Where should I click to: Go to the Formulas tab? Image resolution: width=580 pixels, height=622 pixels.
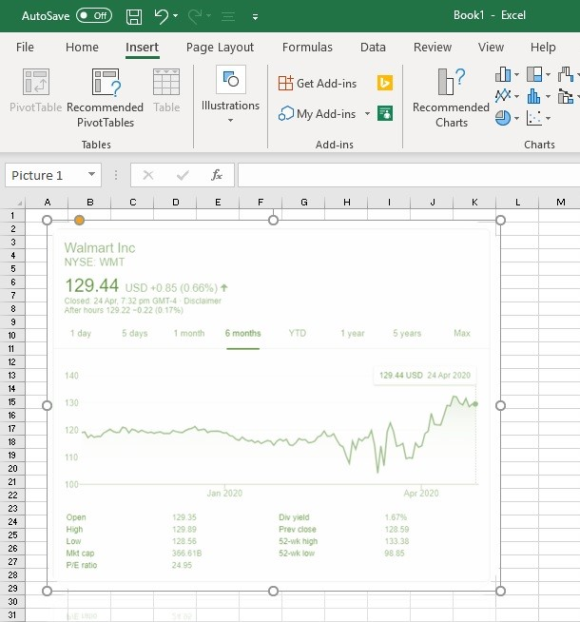tap(307, 47)
